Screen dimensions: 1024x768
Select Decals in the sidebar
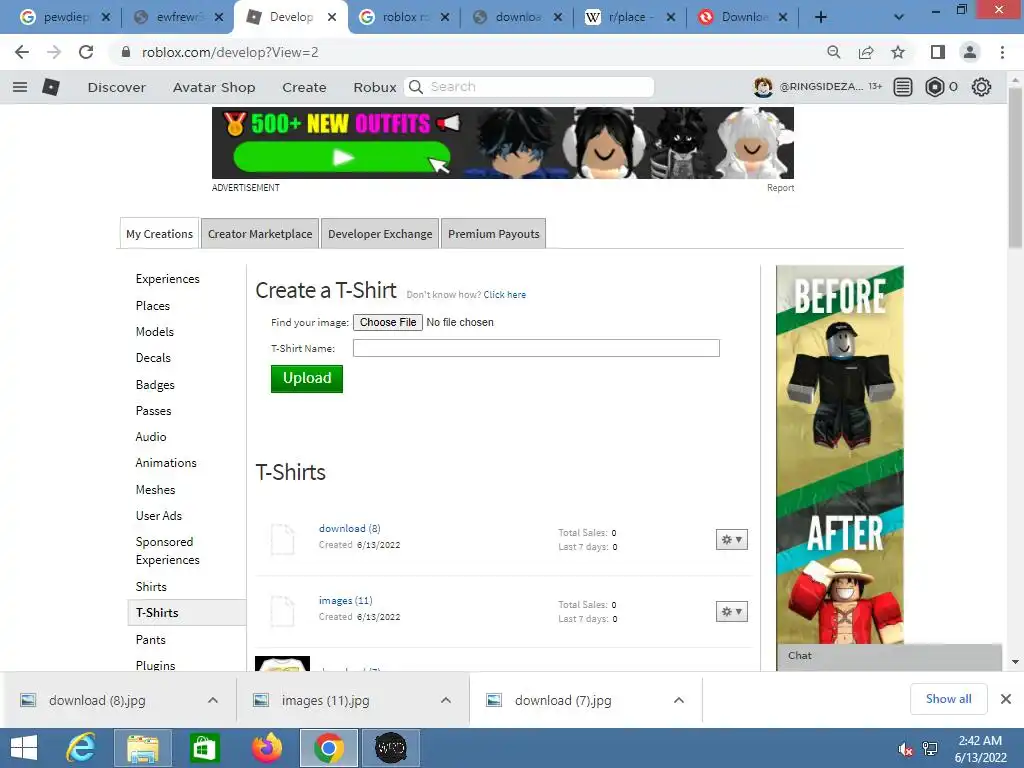[x=153, y=358]
